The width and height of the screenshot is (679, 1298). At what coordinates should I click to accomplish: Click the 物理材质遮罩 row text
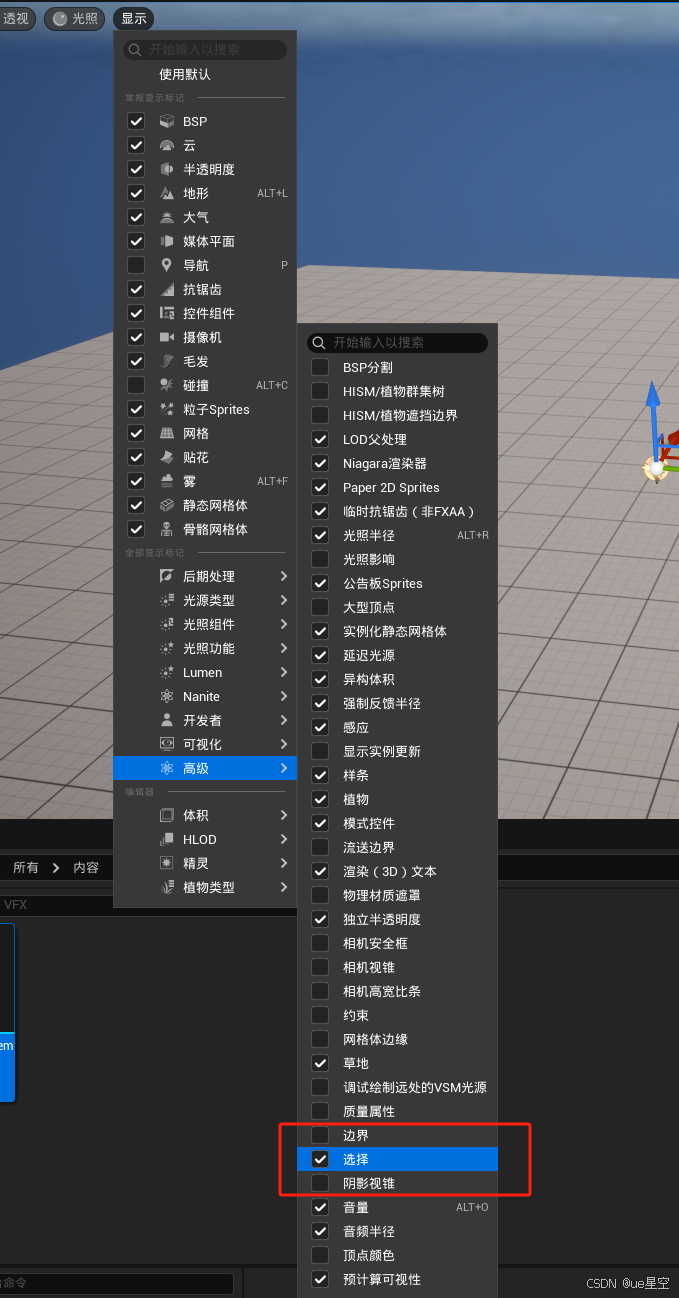tap(382, 895)
